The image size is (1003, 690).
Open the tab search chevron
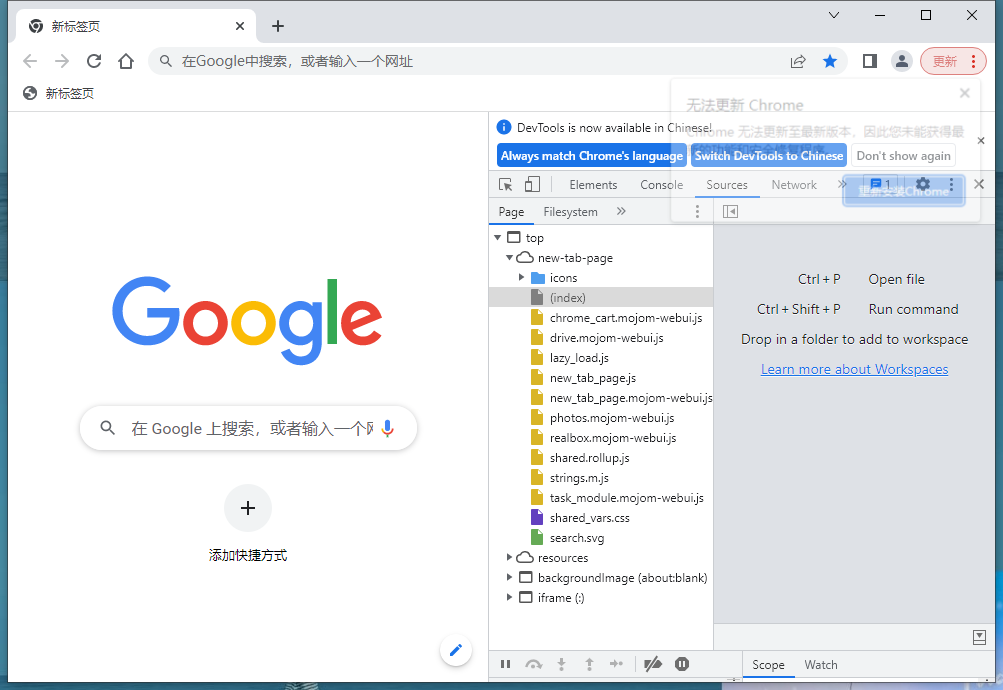click(x=833, y=15)
